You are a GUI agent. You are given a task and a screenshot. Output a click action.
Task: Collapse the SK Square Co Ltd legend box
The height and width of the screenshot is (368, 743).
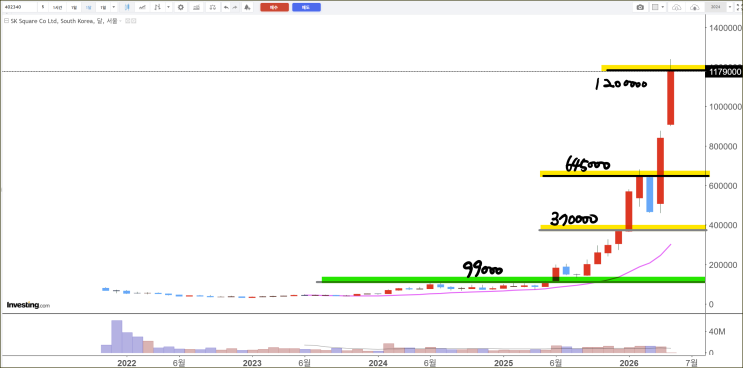pyautogui.click(x=6, y=21)
